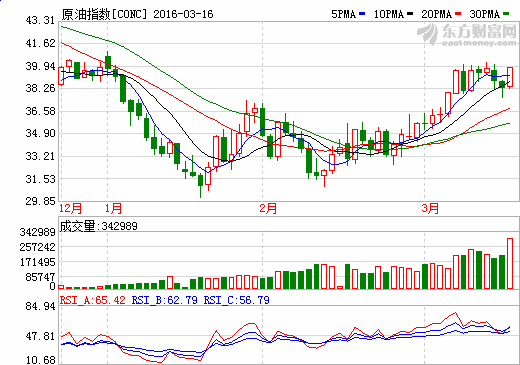The width and height of the screenshot is (520, 365).
Task: Click the 29.85 bottom price axis label
Action: (40, 201)
